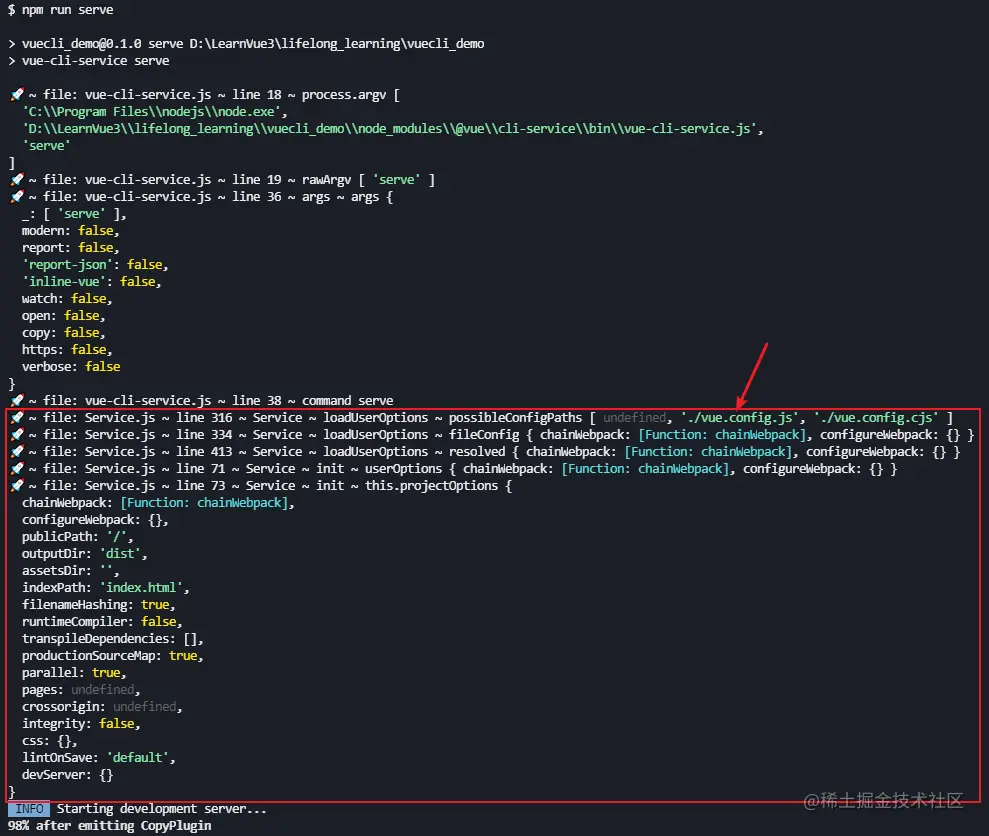Click the '98% after emitting CopyPlugin' progress line
The width and height of the screenshot is (989, 836).
110,826
